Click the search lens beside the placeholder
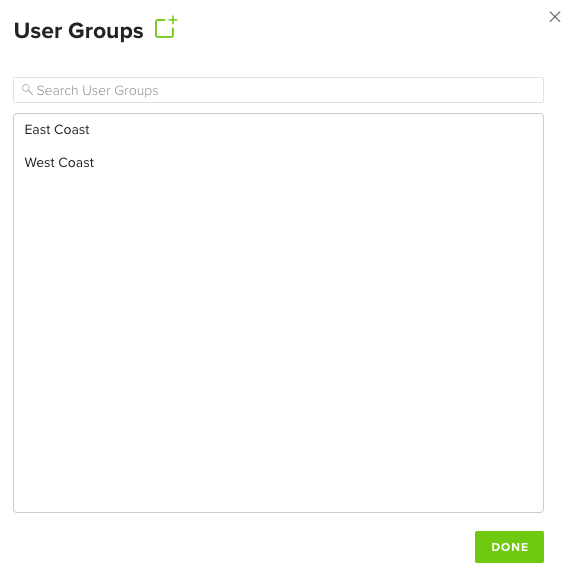The image size is (569, 575). (x=27, y=89)
